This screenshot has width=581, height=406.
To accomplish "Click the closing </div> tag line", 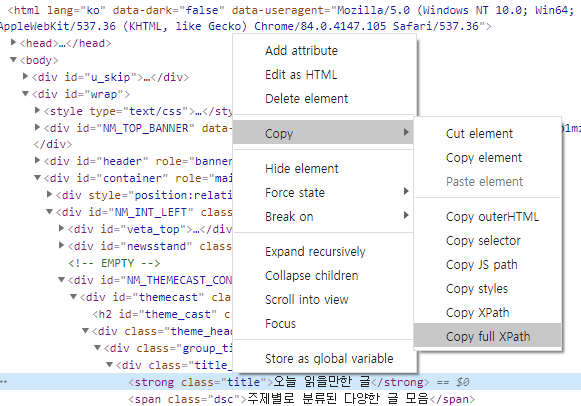I will coord(53,144).
